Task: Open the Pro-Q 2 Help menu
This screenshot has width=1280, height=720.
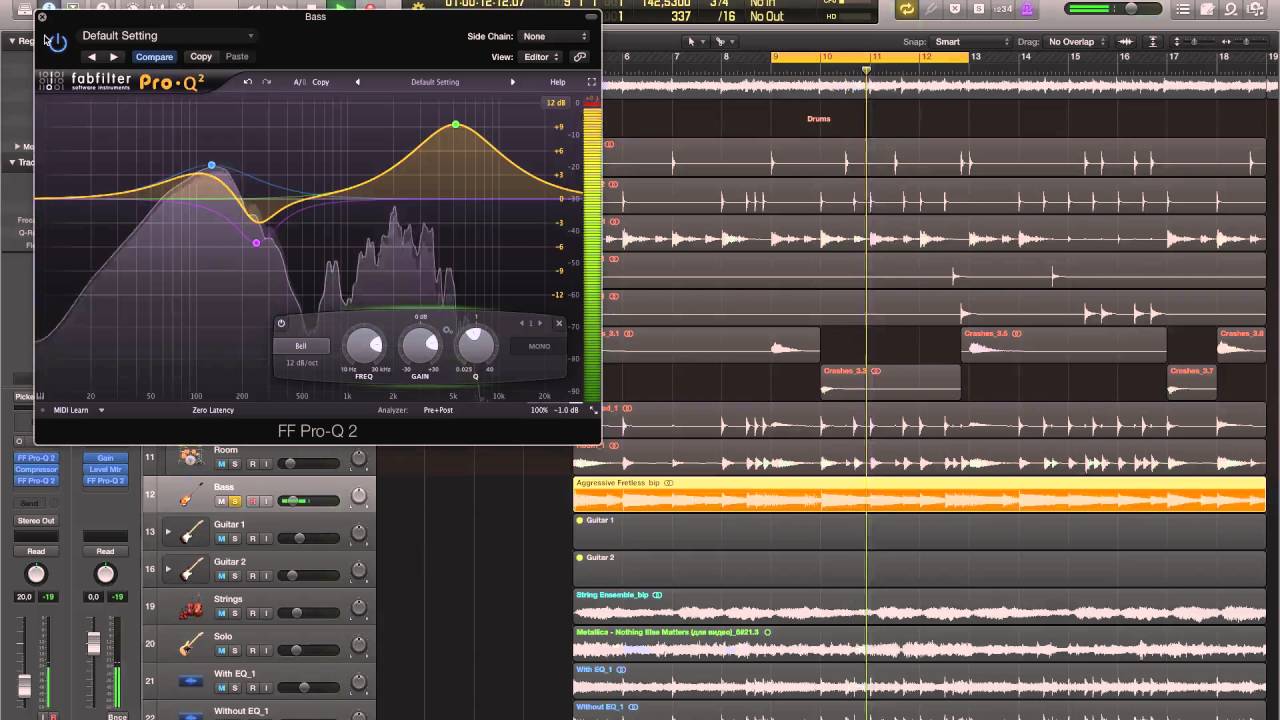Action: coord(558,82)
